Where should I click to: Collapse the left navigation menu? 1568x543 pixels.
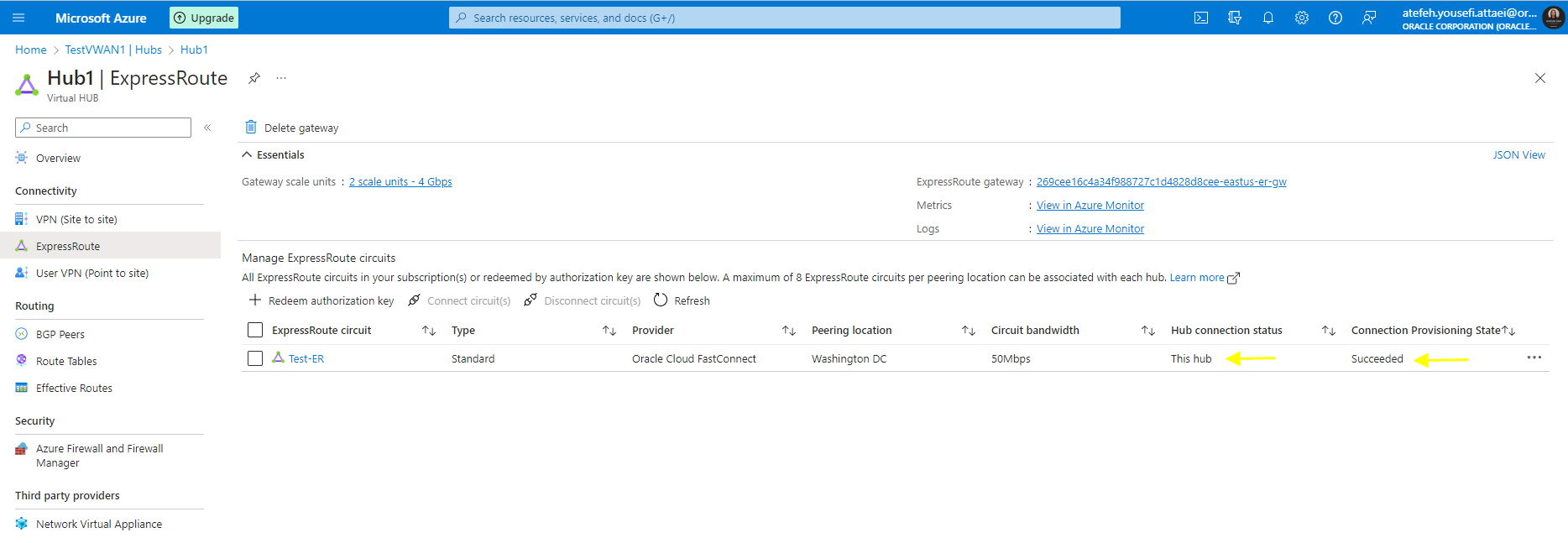point(207,128)
